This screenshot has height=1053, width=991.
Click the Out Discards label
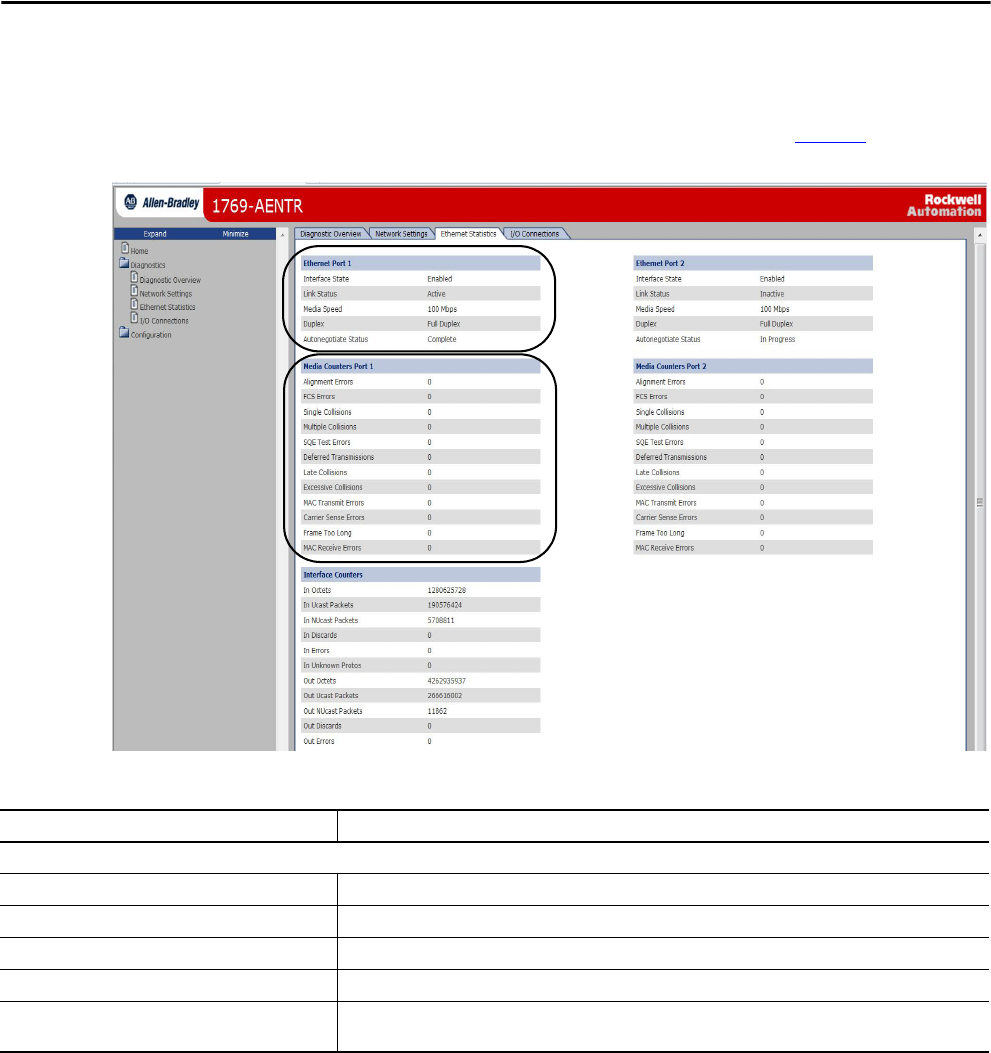click(322, 726)
